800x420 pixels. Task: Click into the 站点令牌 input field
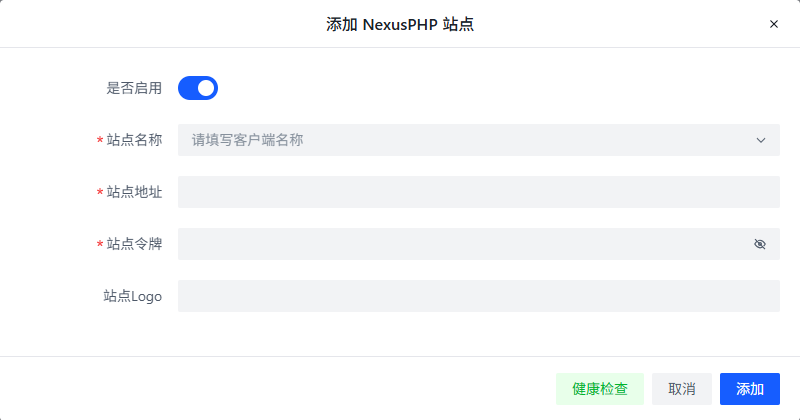coord(460,244)
